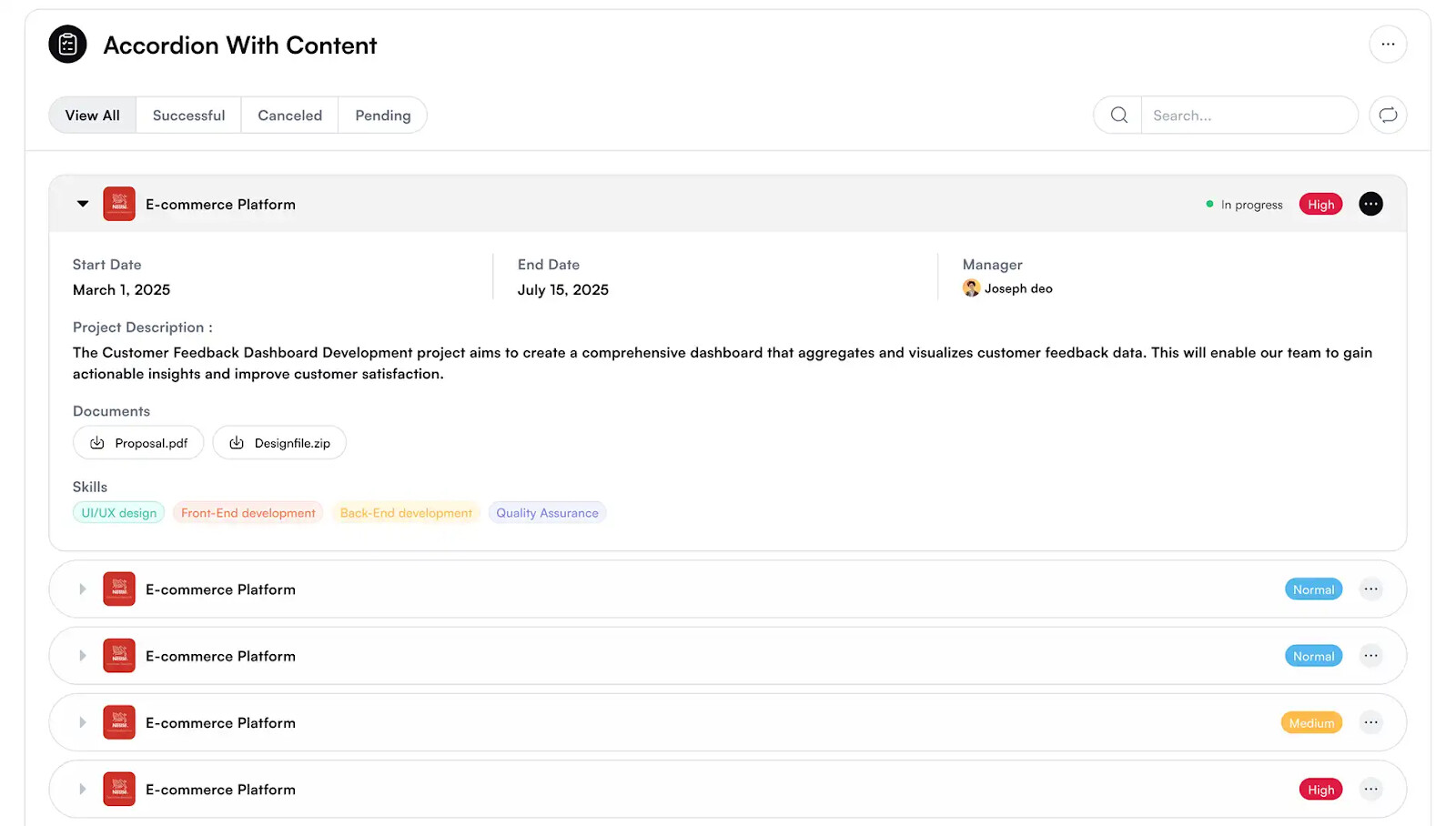Click Joseph deo's manager avatar
The height and width of the screenshot is (826, 1456).
coord(971,288)
